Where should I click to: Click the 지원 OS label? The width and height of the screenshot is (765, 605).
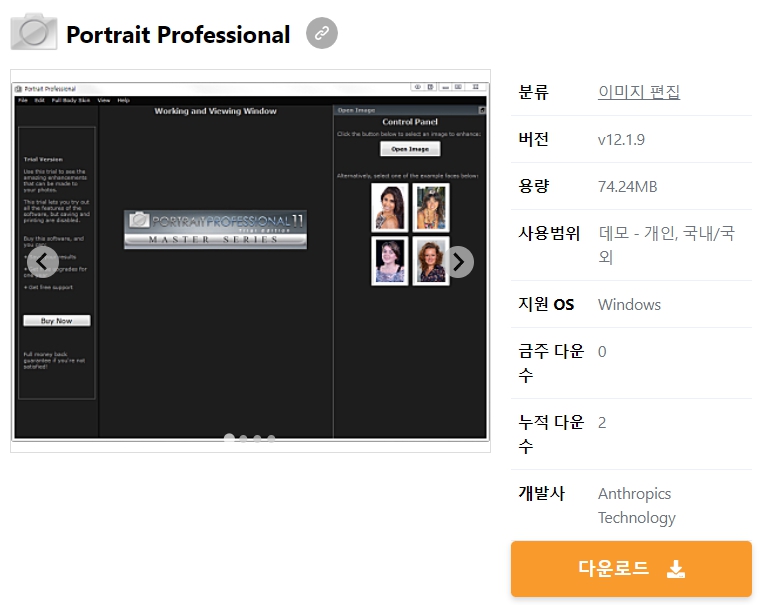tap(546, 304)
